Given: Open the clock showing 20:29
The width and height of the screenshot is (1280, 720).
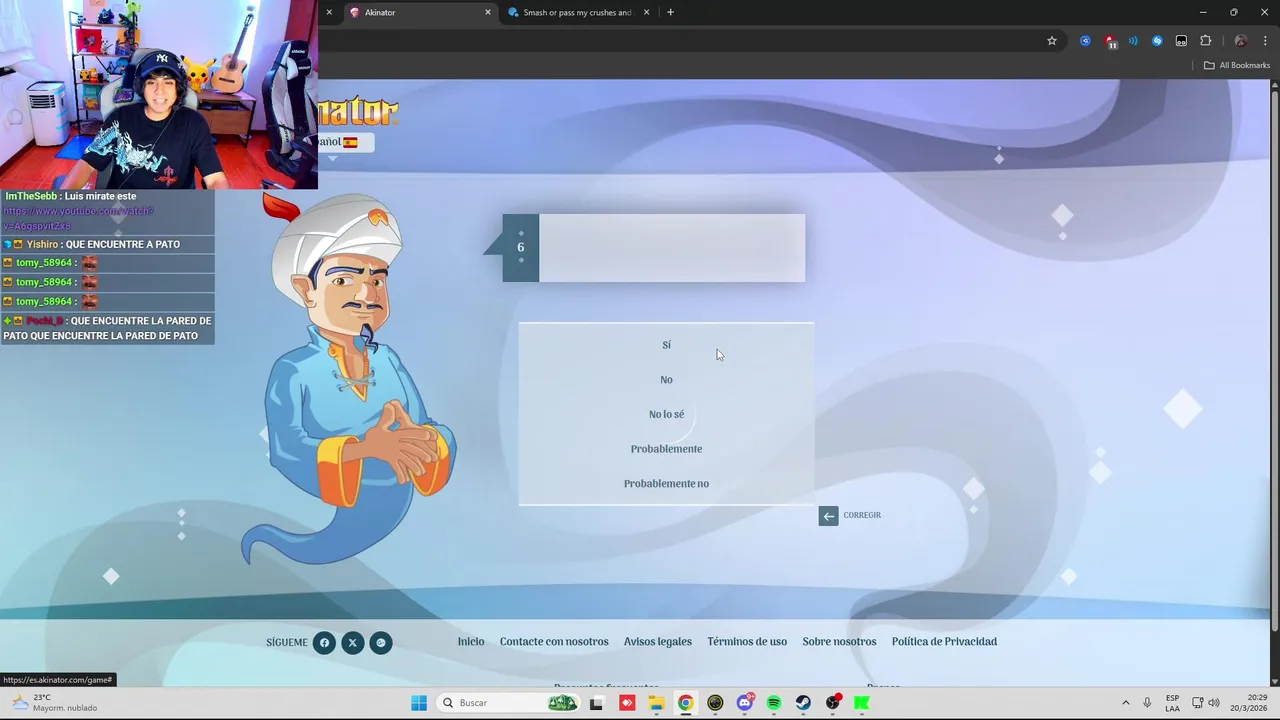Looking at the screenshot, I should point(1249,703).
